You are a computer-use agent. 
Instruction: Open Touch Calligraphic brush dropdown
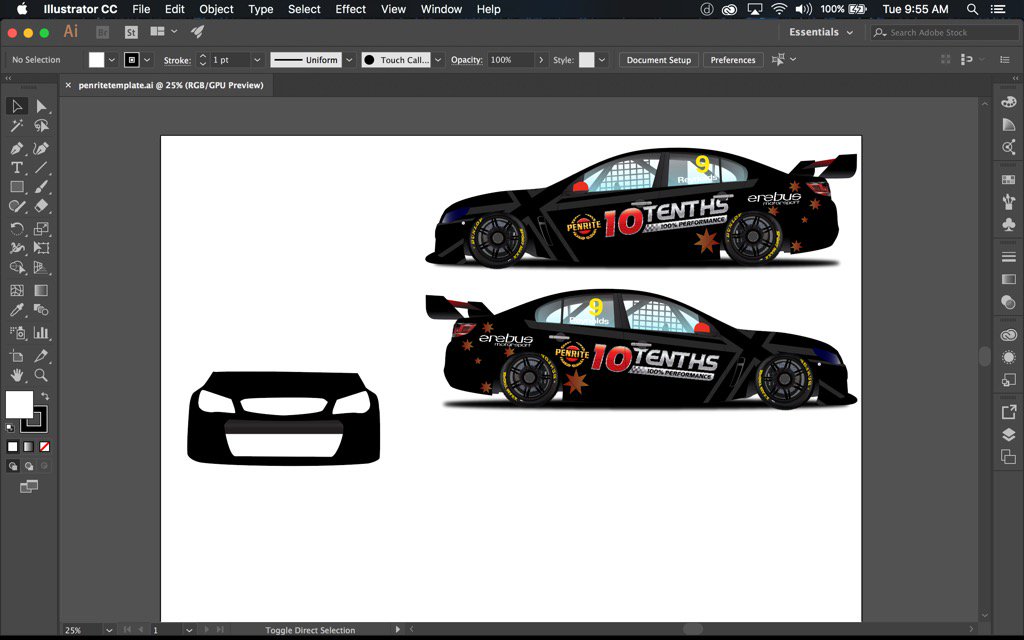pyautogui.click(x=438, y=59)
